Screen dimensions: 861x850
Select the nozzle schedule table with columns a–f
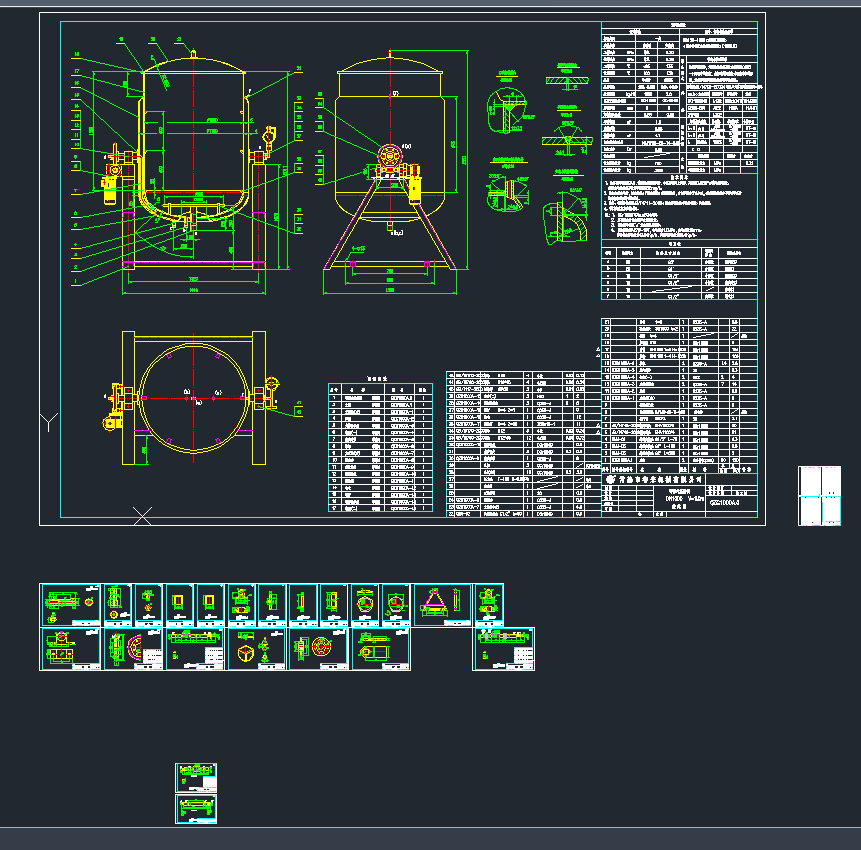pyautogui.click(x=679, y=270)
